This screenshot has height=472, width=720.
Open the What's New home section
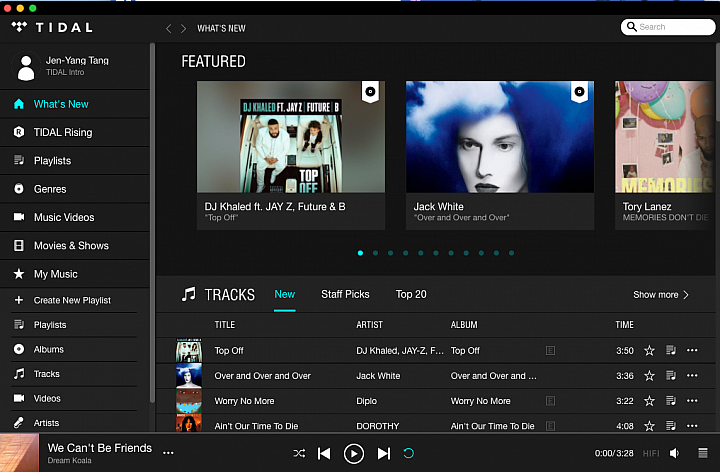74,104
